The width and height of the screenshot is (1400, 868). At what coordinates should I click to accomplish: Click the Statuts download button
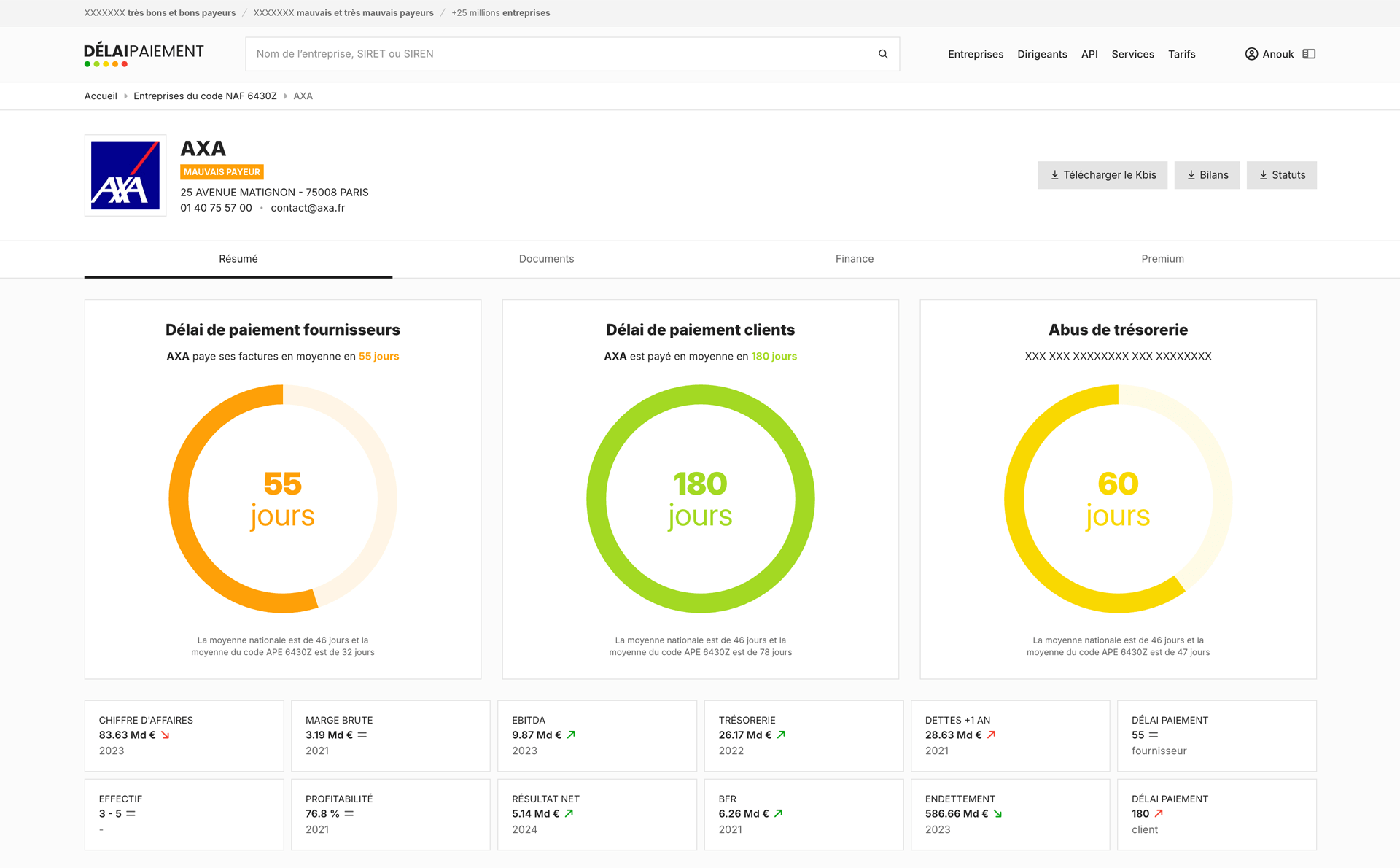click(x=1281, y=175)
